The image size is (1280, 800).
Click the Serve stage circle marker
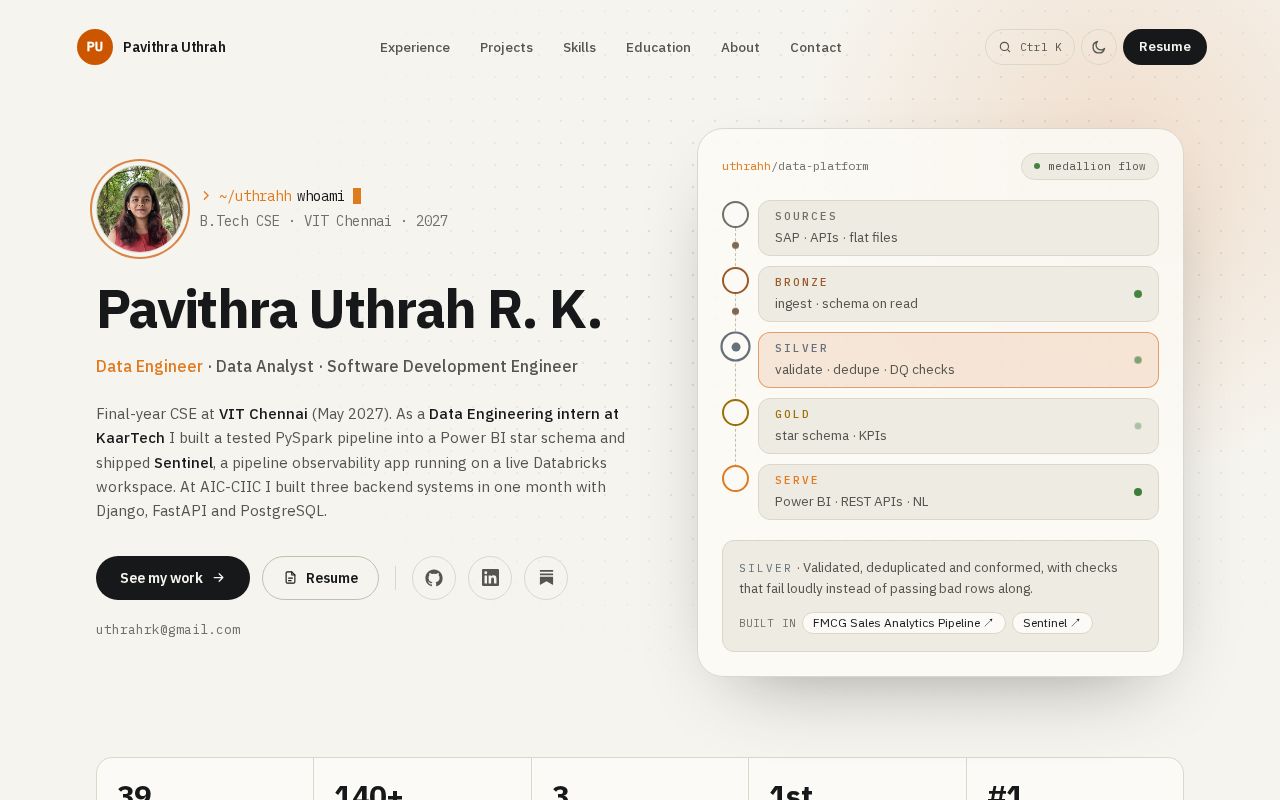click(x=735, y=478)
